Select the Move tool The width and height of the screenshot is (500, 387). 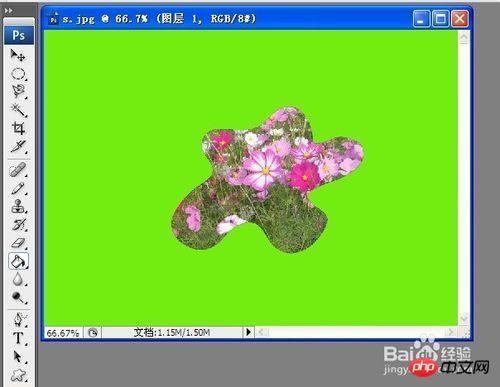click(18, 55)
